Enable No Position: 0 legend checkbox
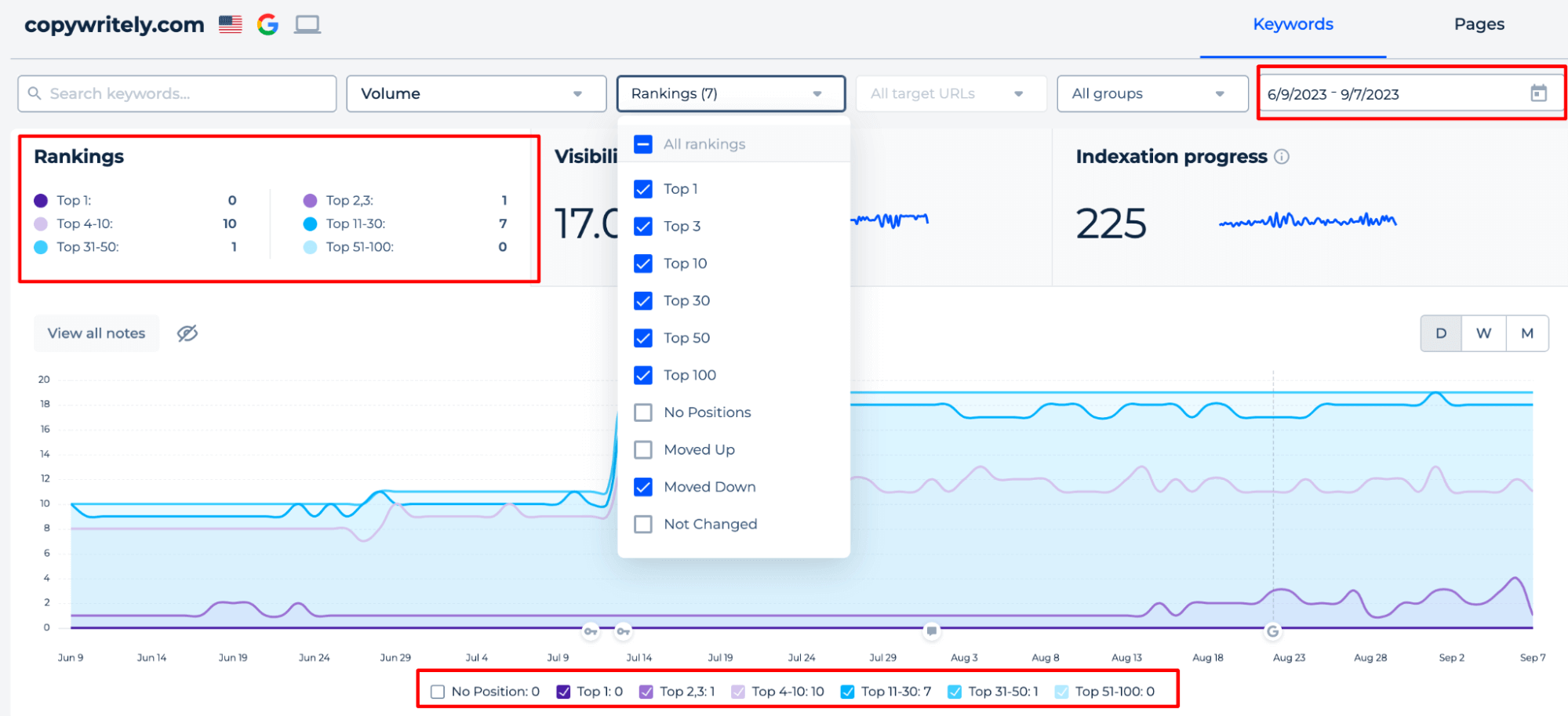The height and width of the screenshot is (716, 1568). (438, 692)
